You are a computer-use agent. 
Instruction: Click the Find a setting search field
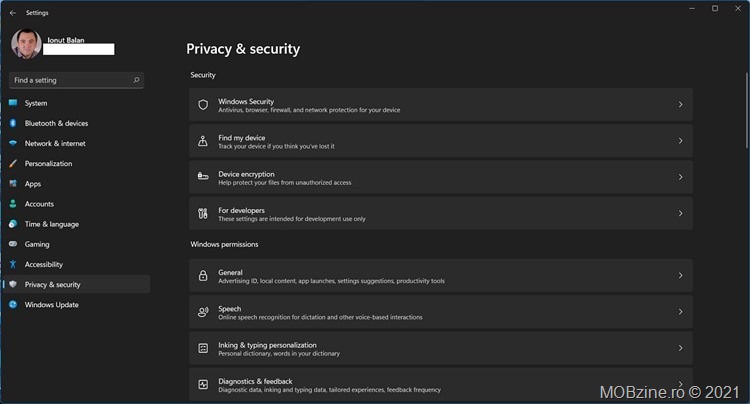76,80
